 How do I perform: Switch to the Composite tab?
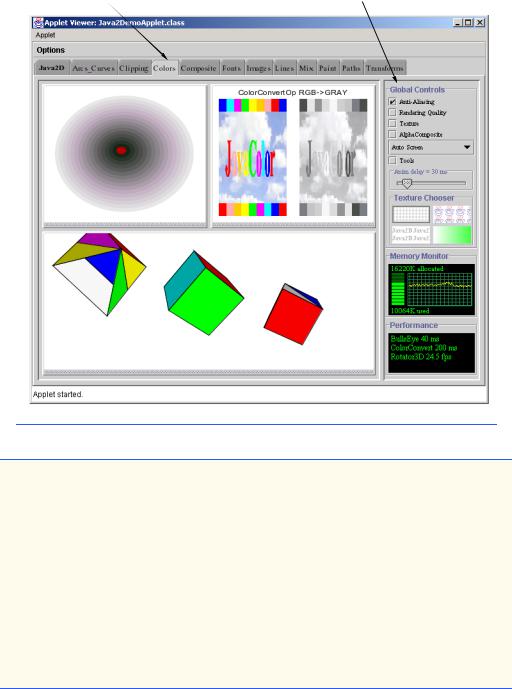pyautogui.click(x=199, y=68)
